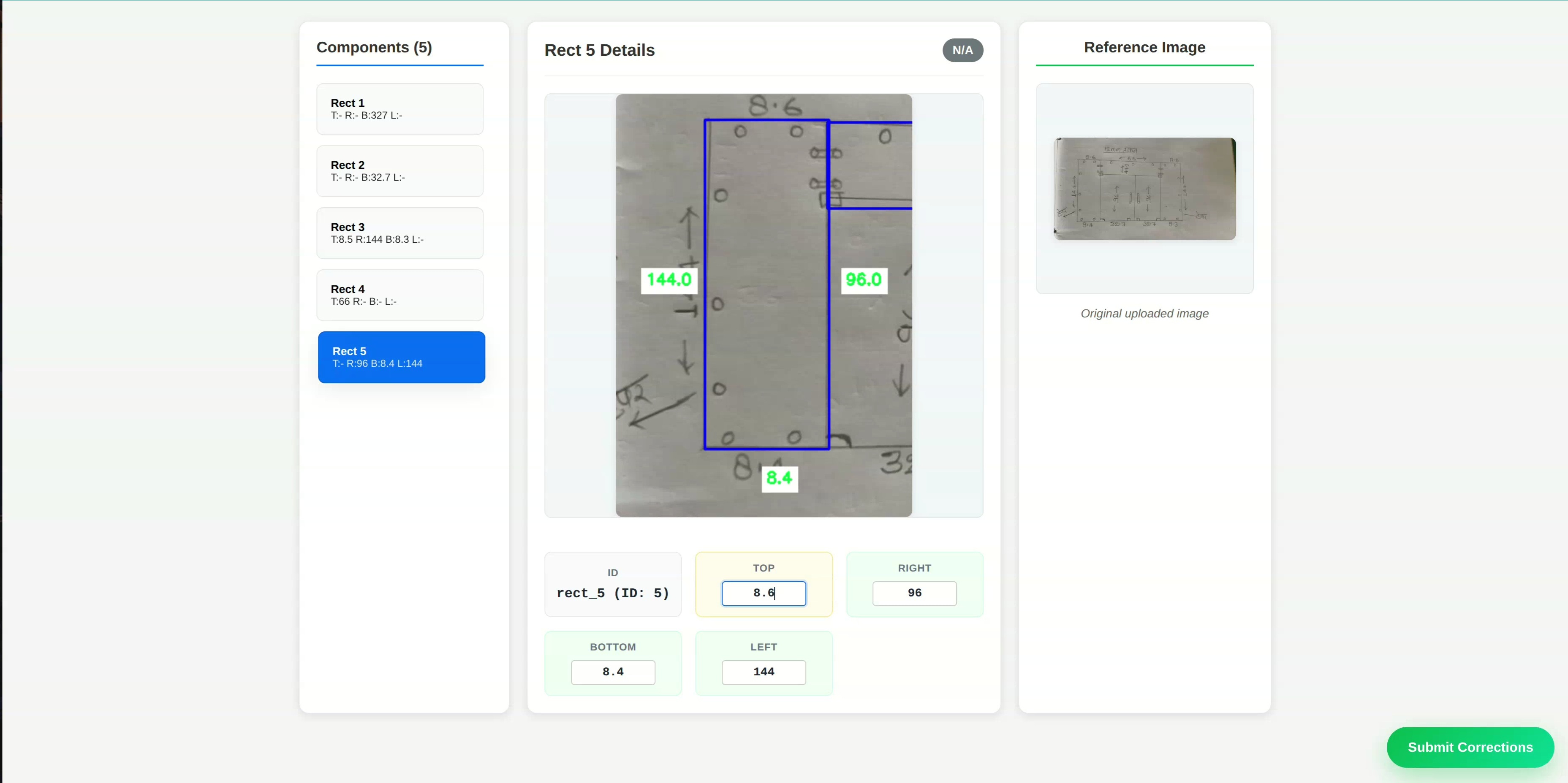Choose Rect 4 from components
The image size is (1568, 783).
pos(399,295)
